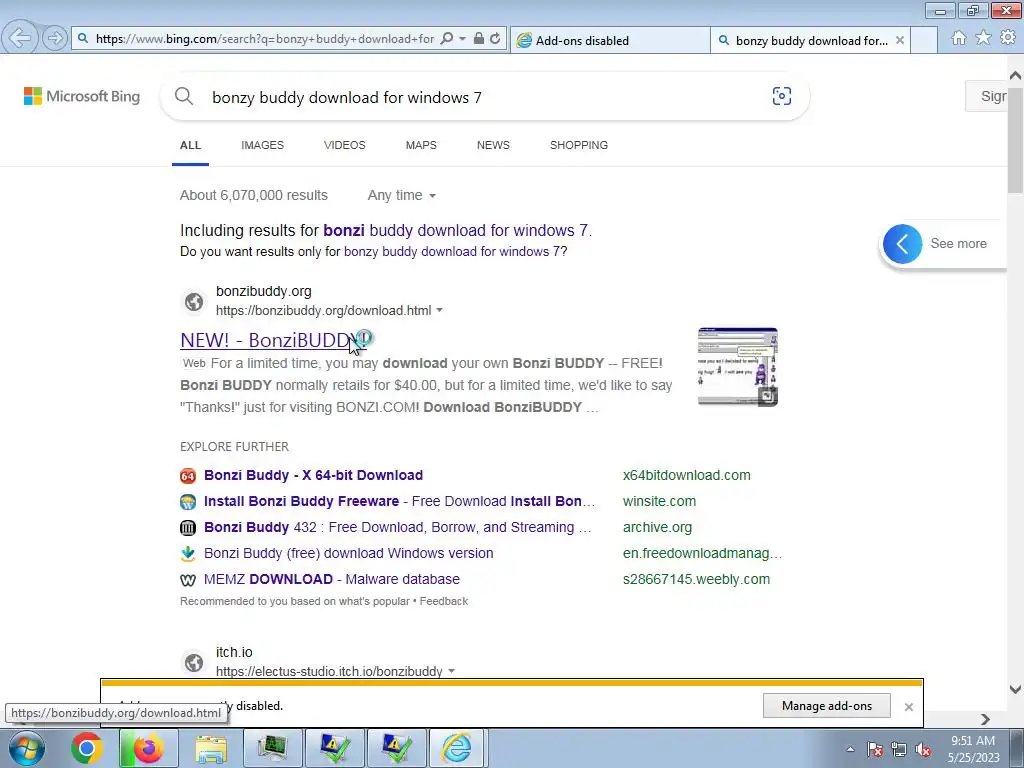The height and width of the screenshot is (768, 1024).
Task: Open Favorites star icon
Action: click(x=983, y=38)
